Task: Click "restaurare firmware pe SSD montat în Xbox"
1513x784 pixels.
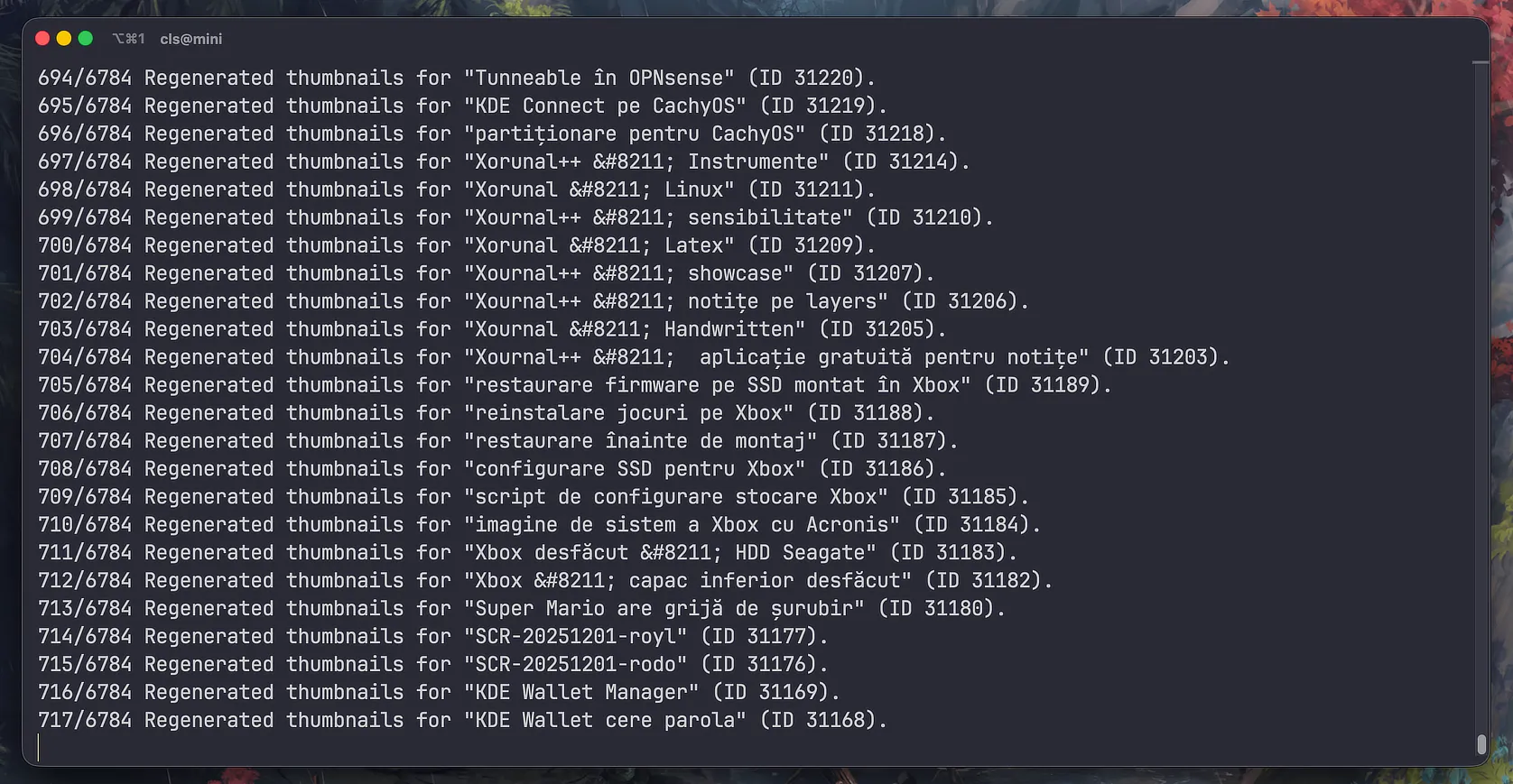Action: pos(718,385)
